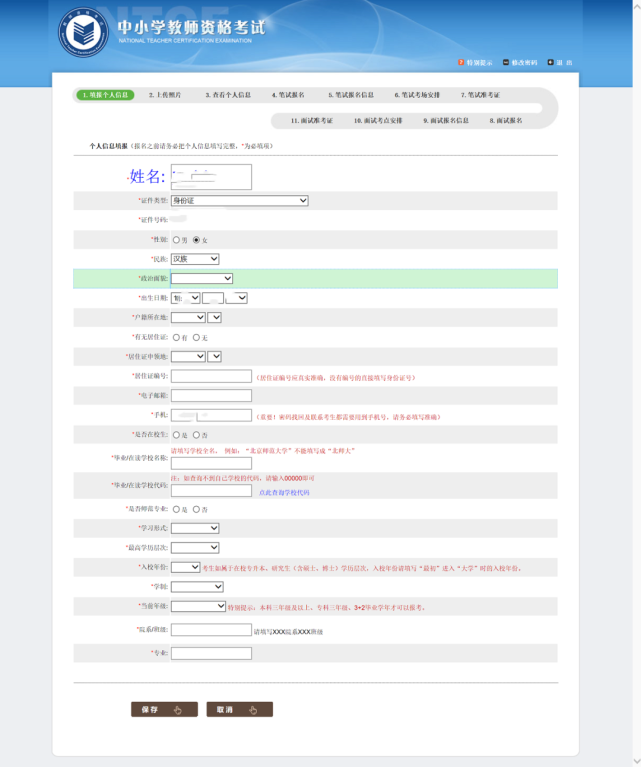Open 特别提示 special notice in the header
641x767 pixels.
[475, 63]
